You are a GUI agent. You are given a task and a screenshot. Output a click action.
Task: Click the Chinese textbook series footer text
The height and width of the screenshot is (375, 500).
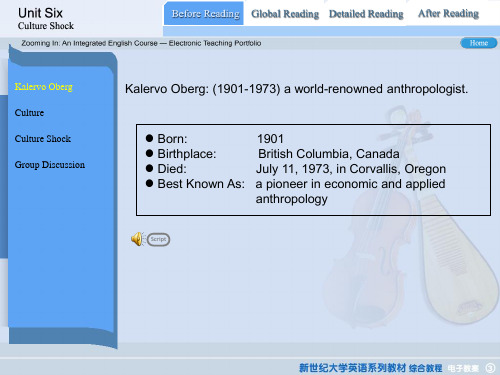(371, 368)
